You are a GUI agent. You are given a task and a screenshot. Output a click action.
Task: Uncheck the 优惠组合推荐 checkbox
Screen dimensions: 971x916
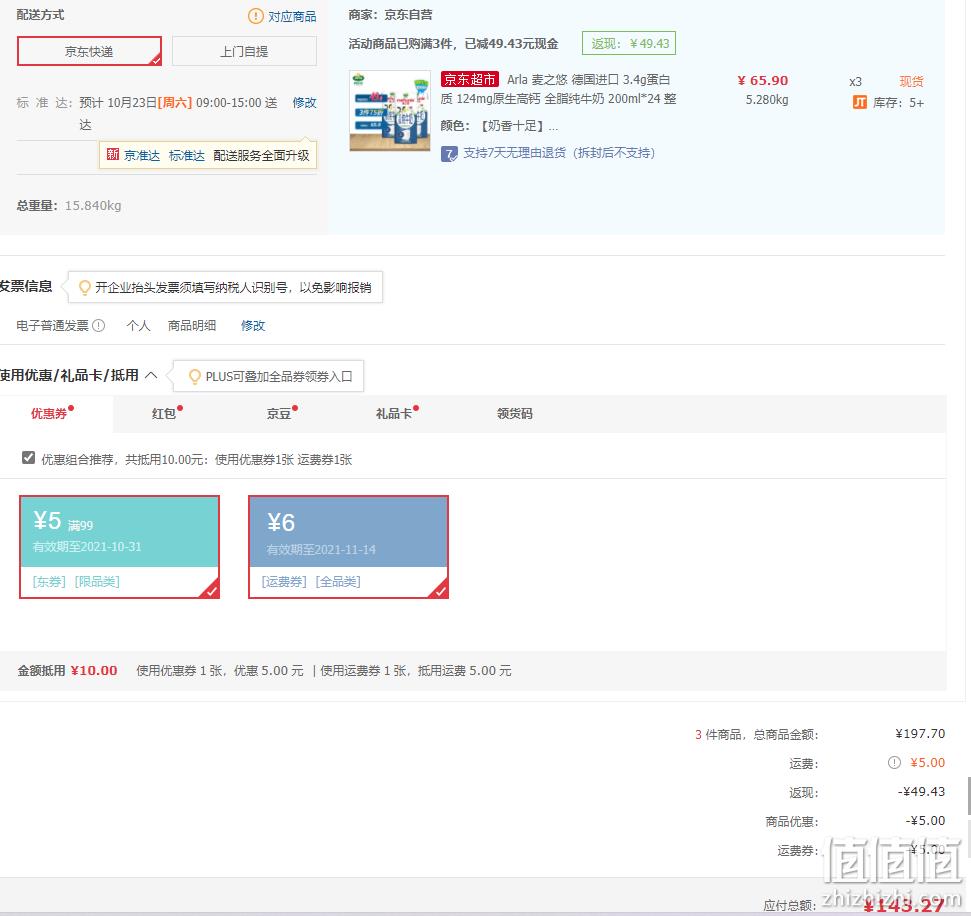[x=28, y=458]
